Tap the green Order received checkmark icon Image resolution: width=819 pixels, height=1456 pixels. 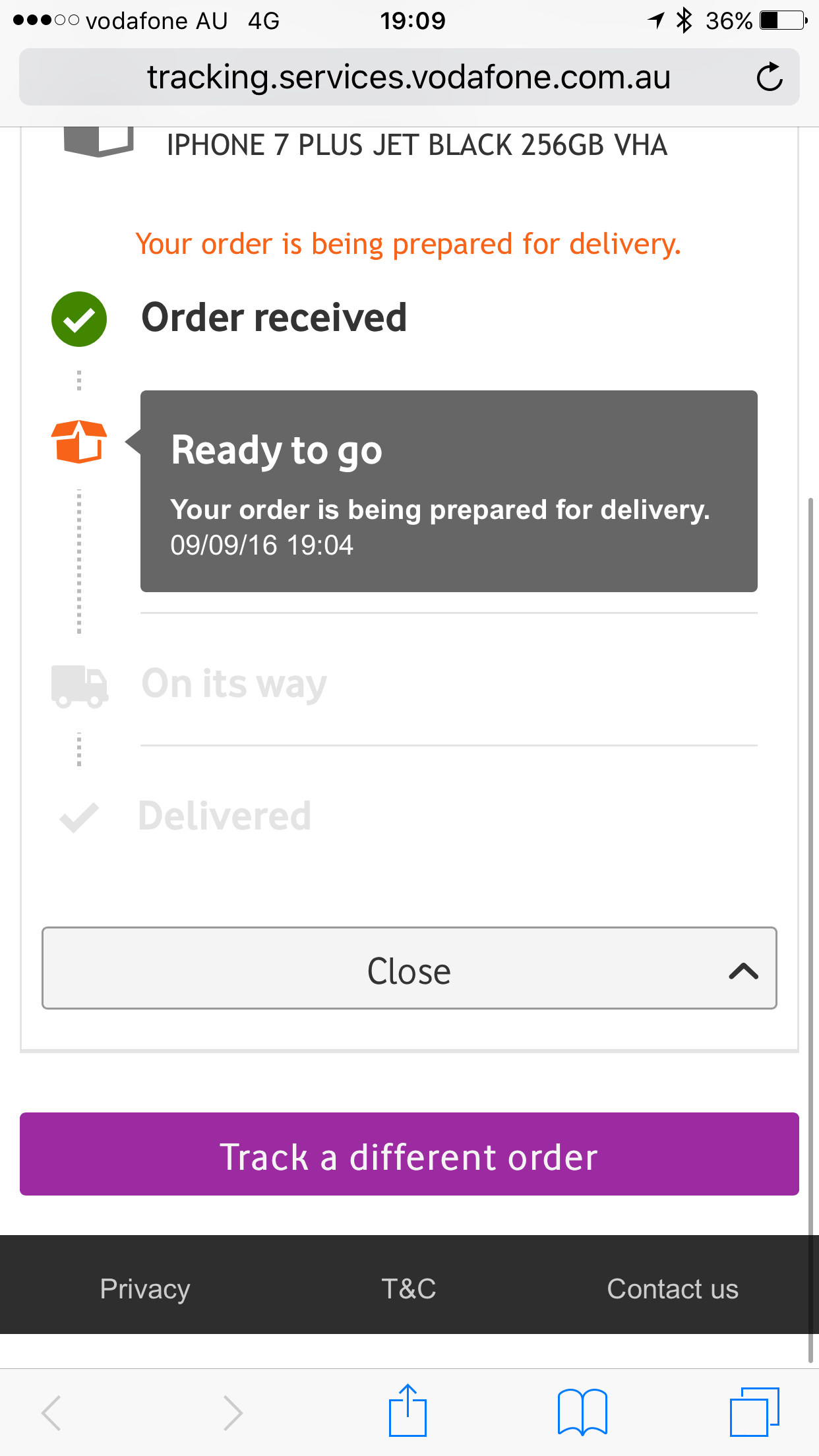[79, 319]
